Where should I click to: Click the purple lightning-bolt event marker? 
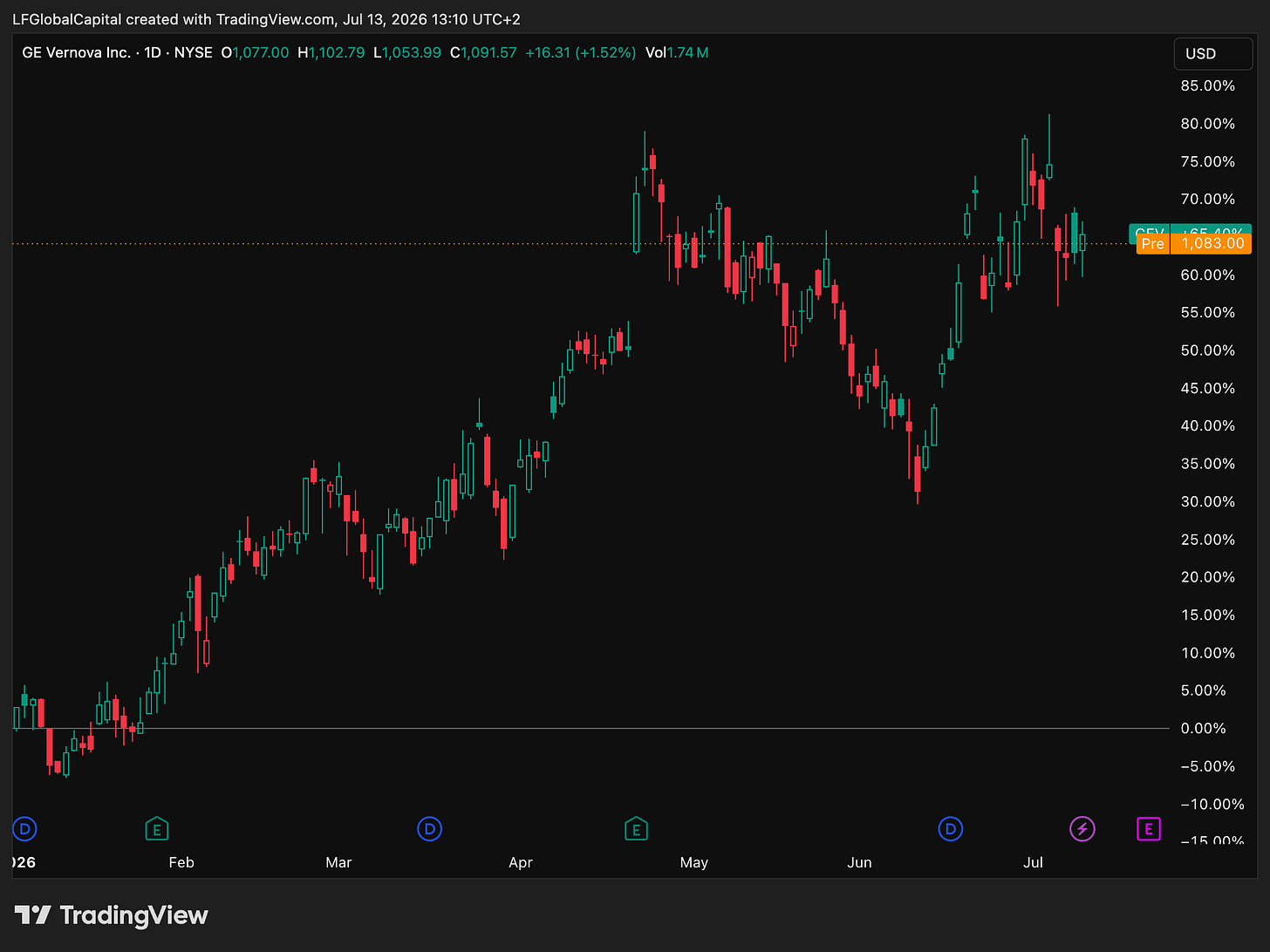coord(1082,829)
